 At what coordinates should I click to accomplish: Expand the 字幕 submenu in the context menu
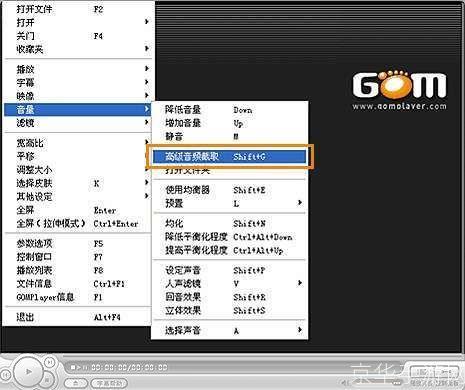pyautogui.click(x=77, y=82)
